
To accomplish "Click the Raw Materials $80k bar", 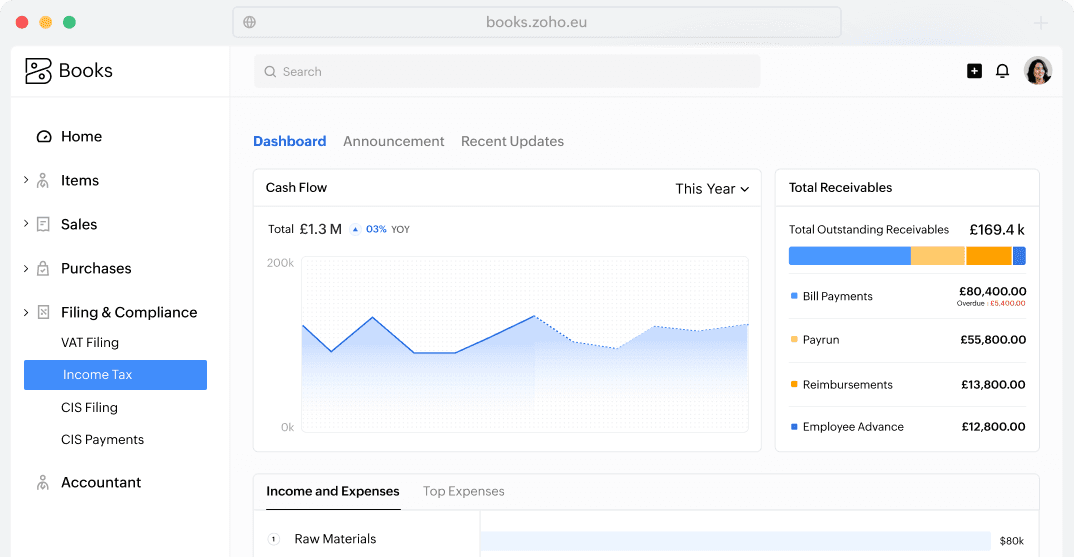I will coord(736,541).
